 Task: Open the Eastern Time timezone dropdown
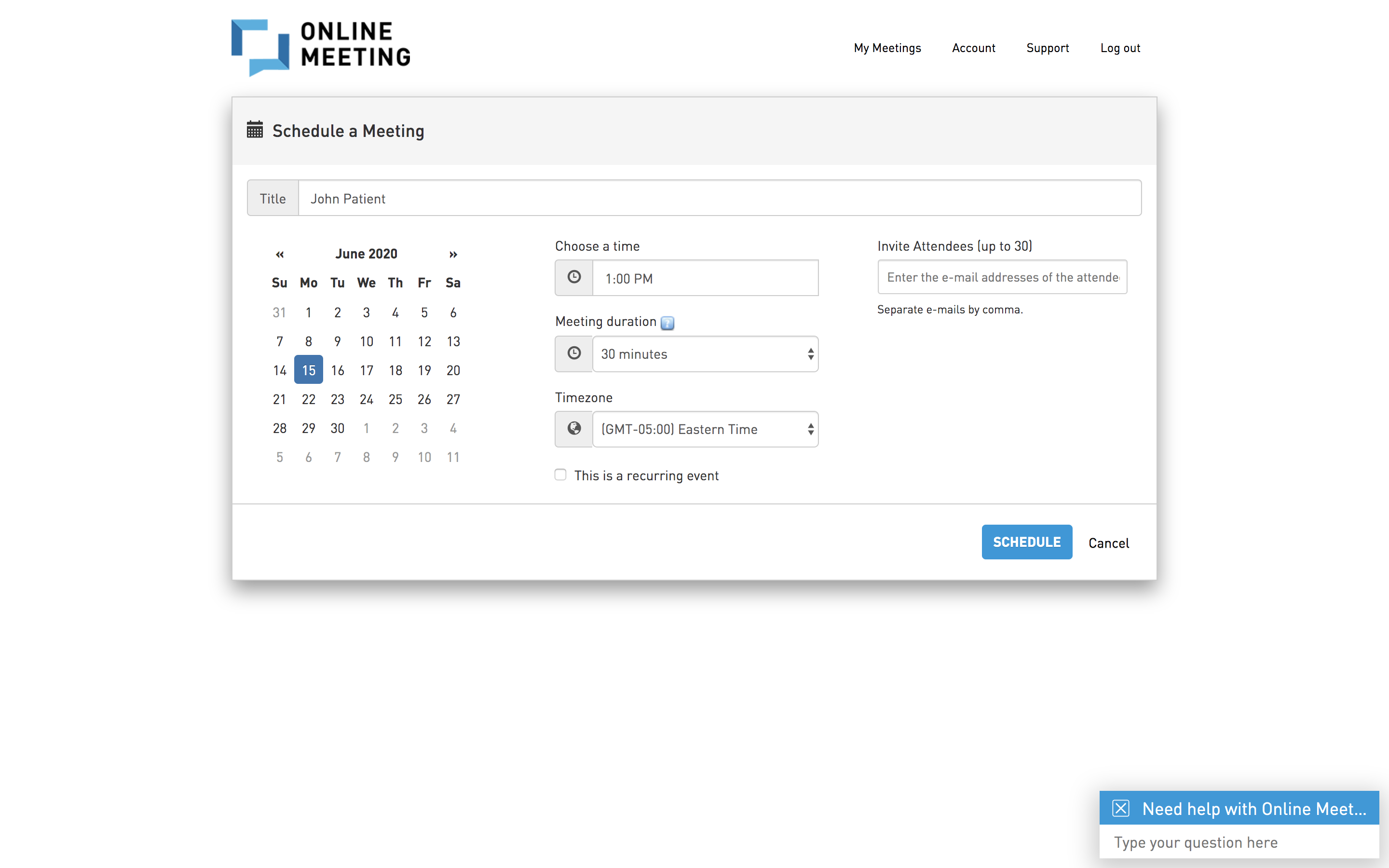(705, 429)
